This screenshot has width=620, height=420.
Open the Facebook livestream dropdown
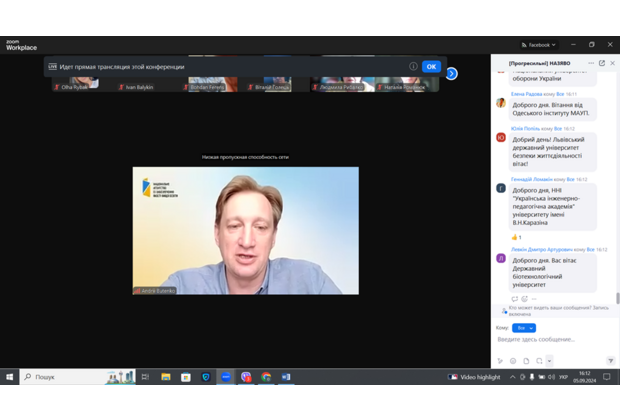click(x=540, y=45)
